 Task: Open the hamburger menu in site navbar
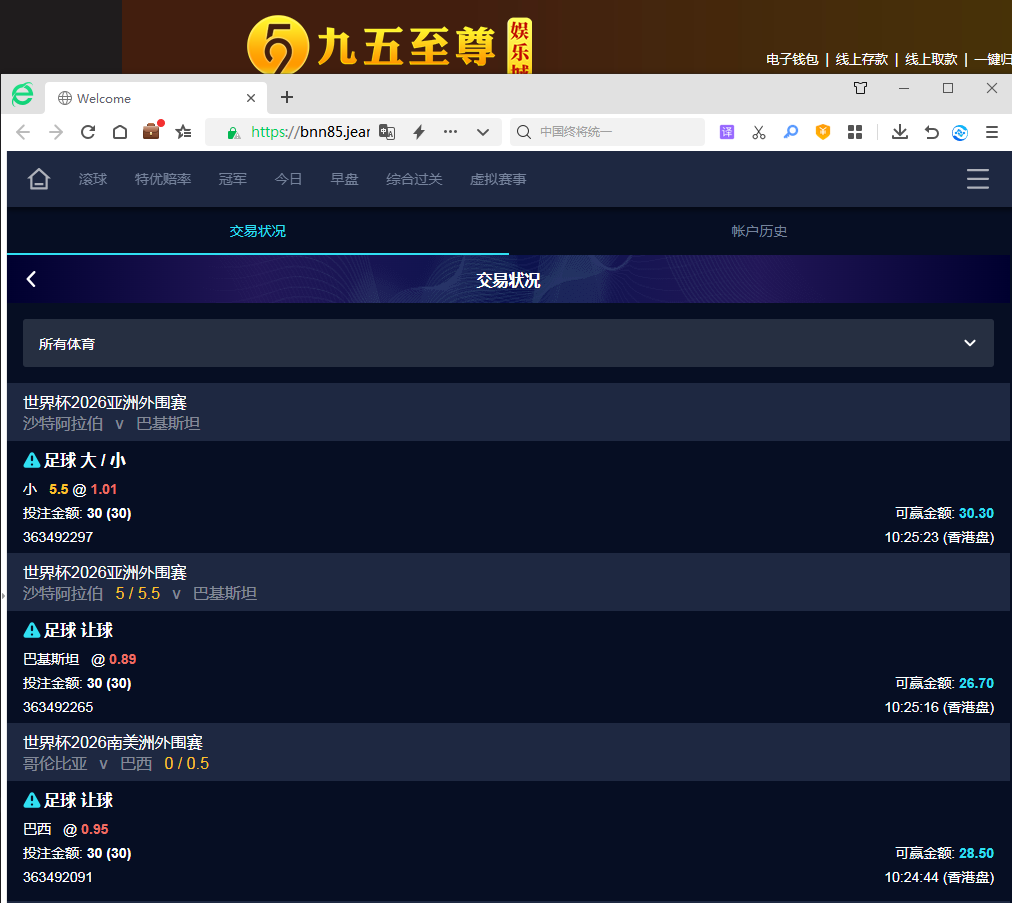pyautogui.click(x=977, y=179)
